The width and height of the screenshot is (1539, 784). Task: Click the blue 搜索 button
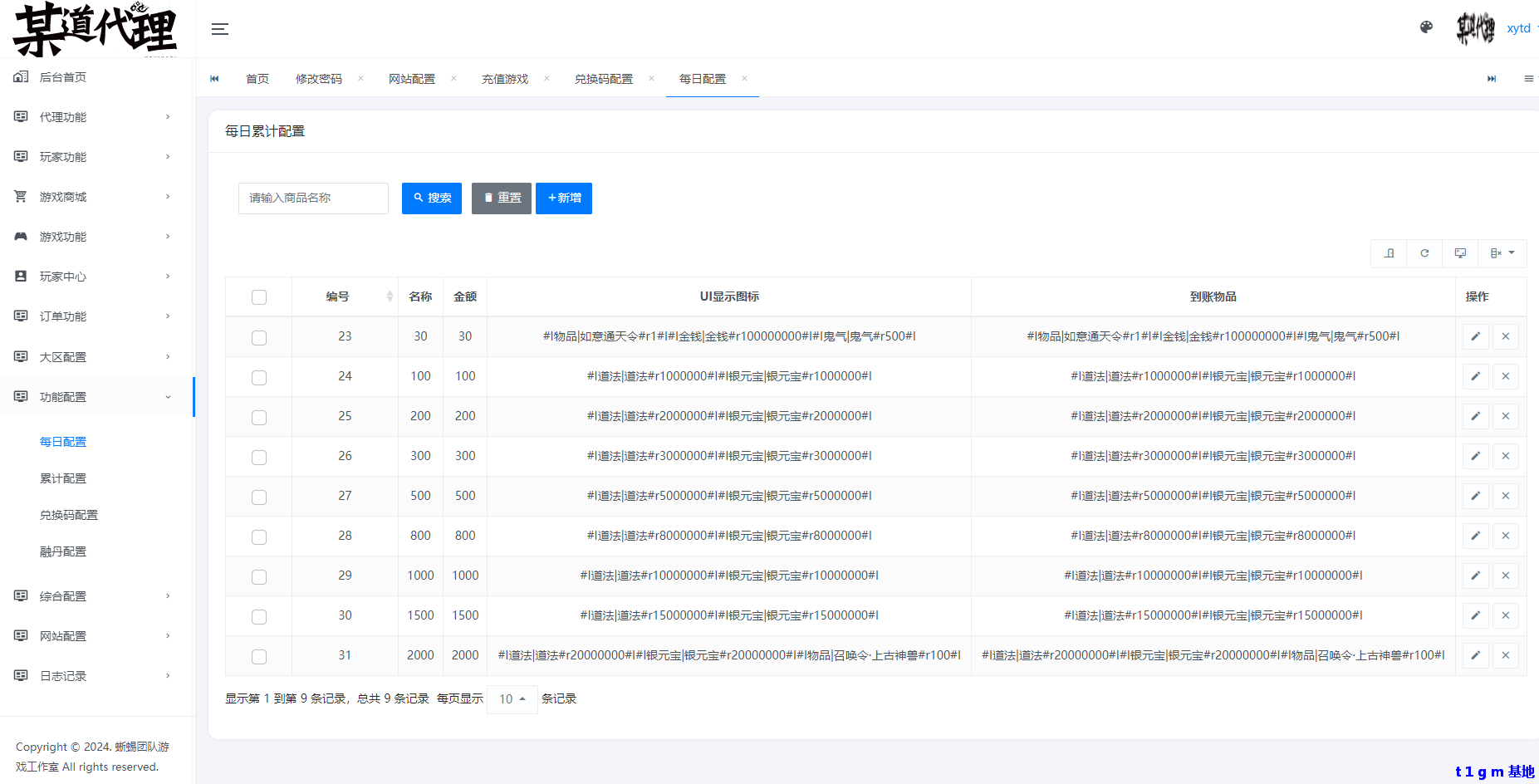pyautogui.click(x=432, y=198)
